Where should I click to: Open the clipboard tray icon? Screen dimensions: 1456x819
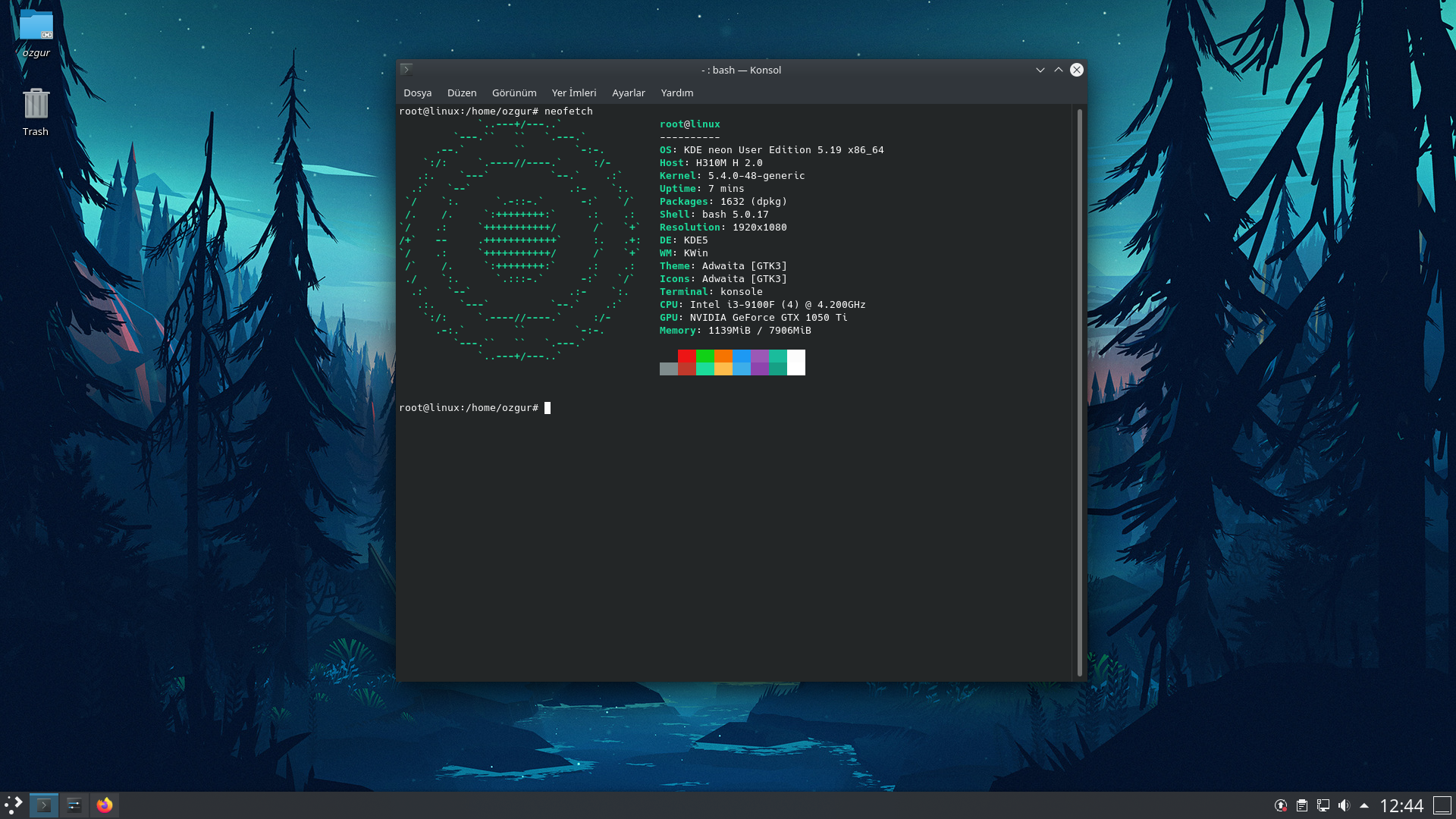[x=1302, y=805]
